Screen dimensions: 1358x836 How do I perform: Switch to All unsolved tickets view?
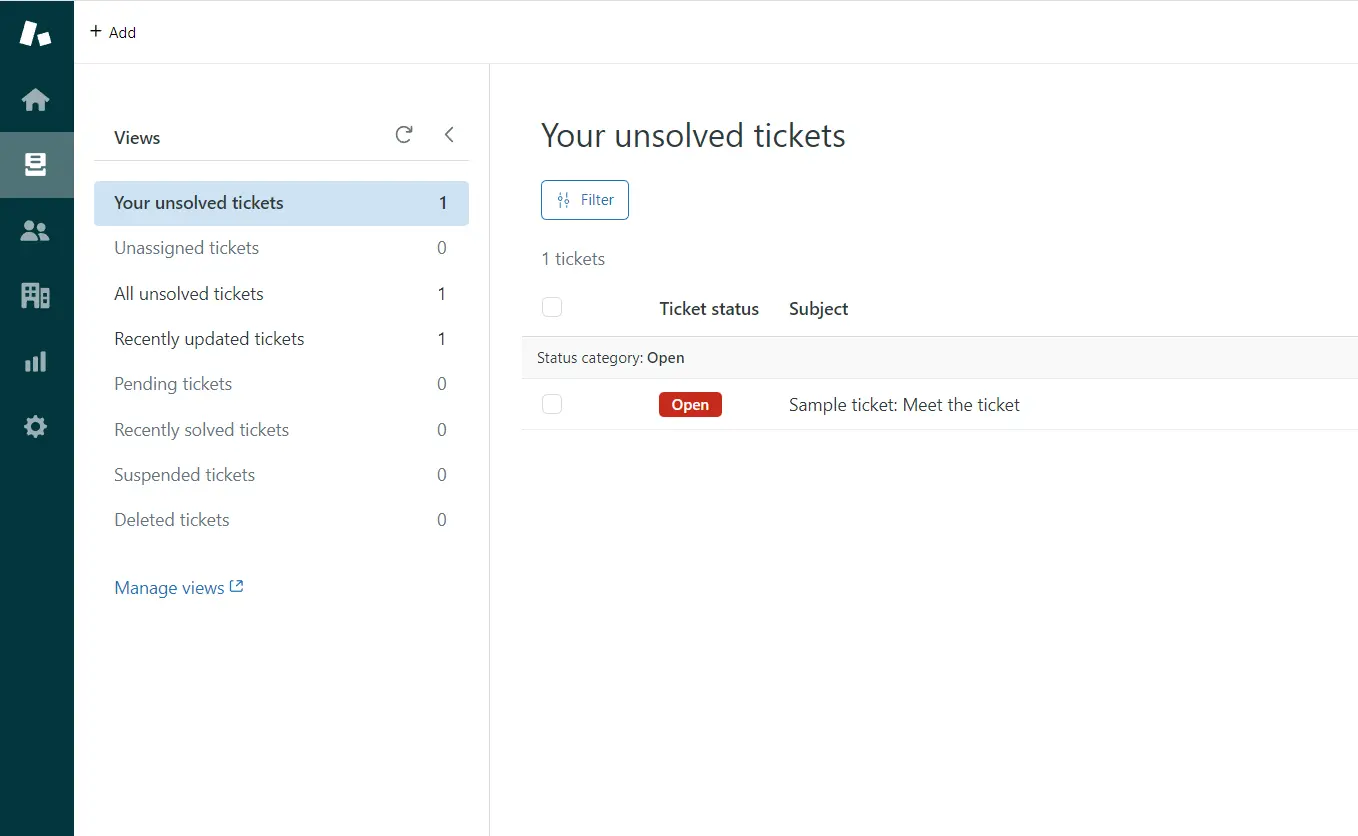tap(189, 294)
